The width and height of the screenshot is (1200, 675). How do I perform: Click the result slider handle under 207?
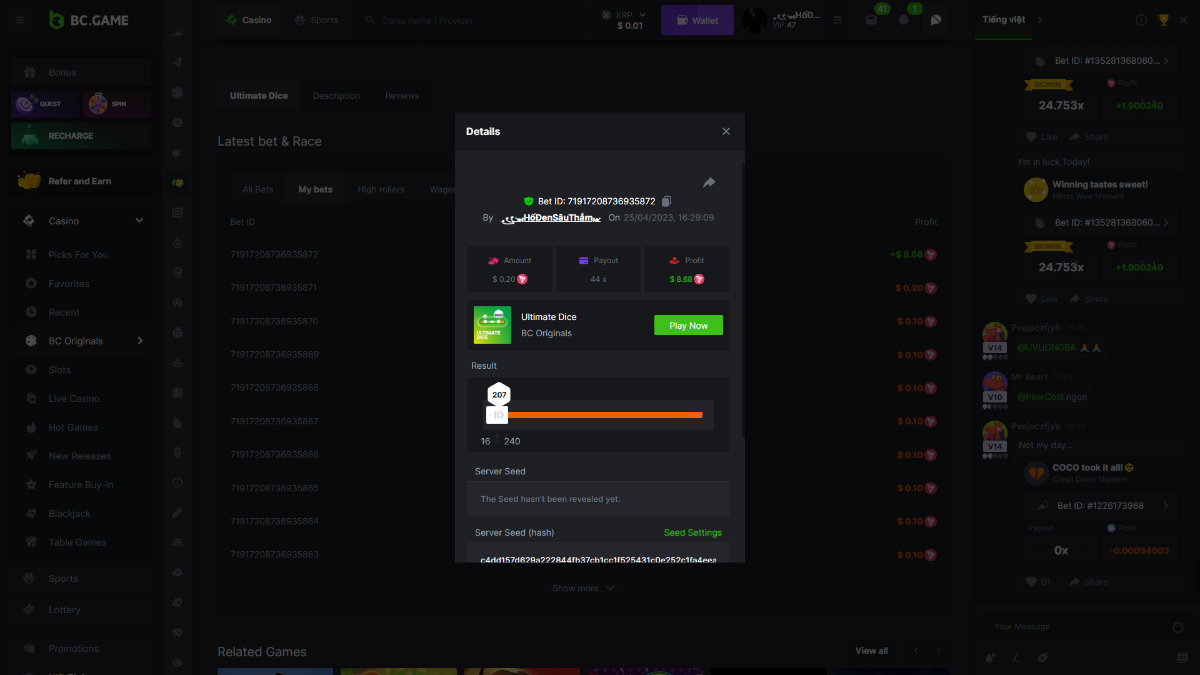(x=497, y=415)
